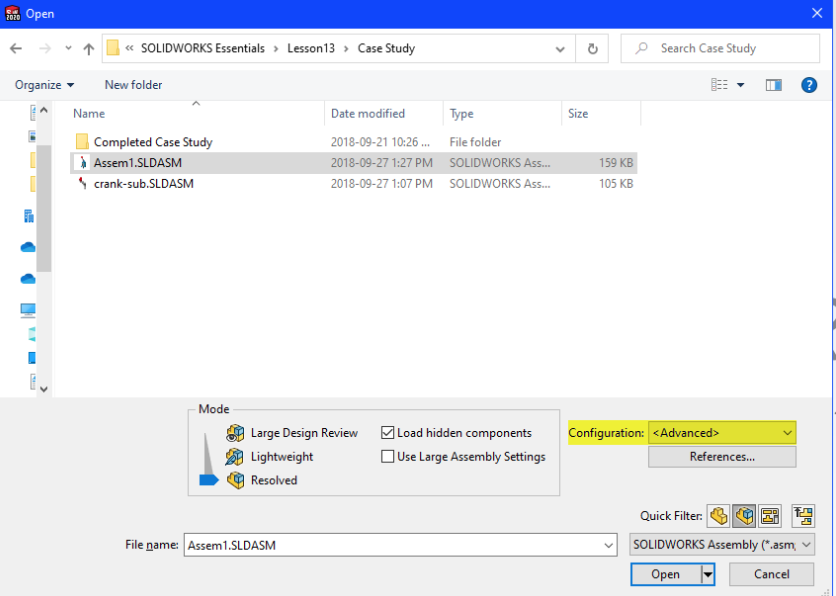Image resolution: width=836 pixels, height=596 pixels.
Task: Open the SOLIDWORKS Assembly file type dropdown
Action: [722, 545]
